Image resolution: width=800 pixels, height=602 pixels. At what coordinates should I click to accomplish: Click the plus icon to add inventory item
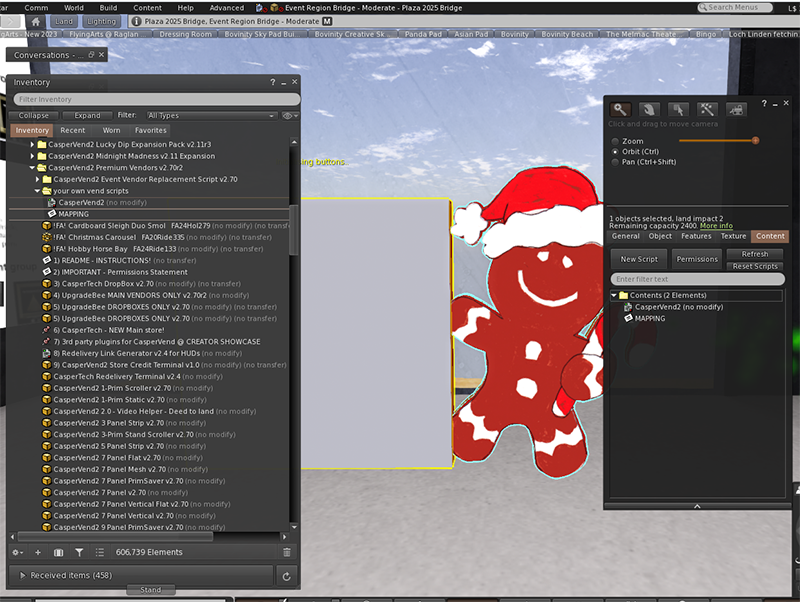pos(38,552)
